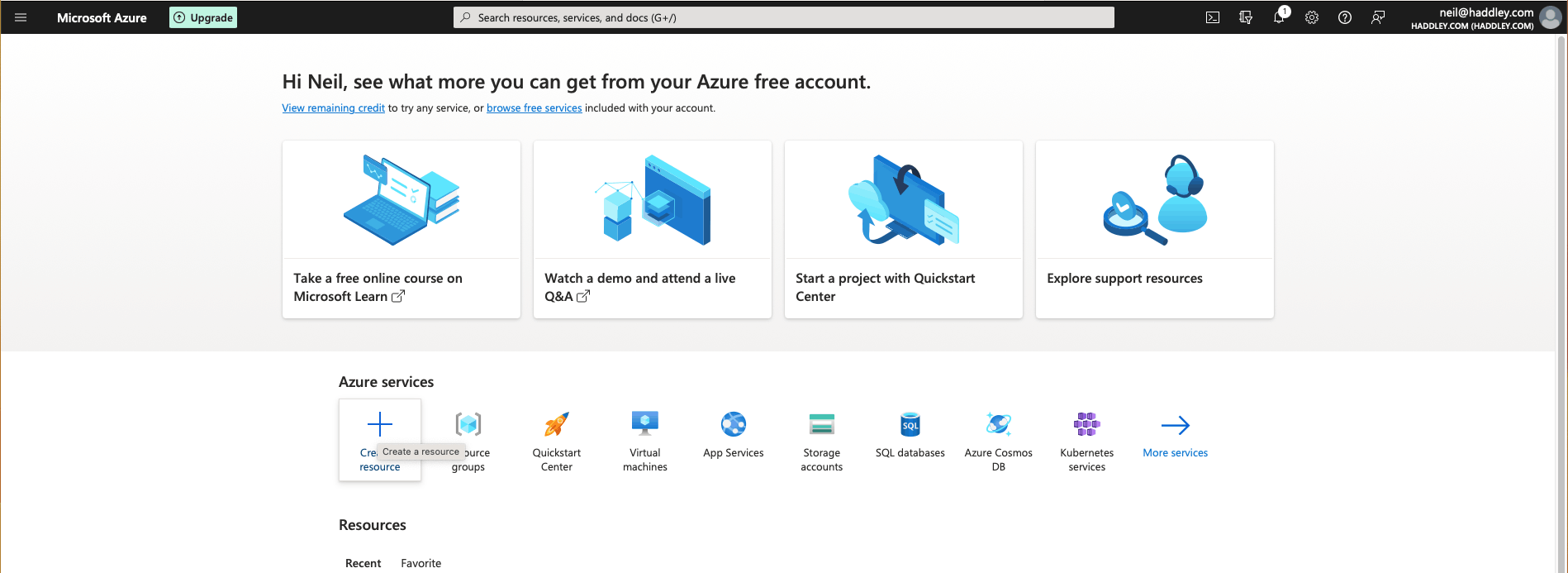This screenshot has height=573, width=1568.
Task: Follow the View remaining credit link
Action: point(333,108)
